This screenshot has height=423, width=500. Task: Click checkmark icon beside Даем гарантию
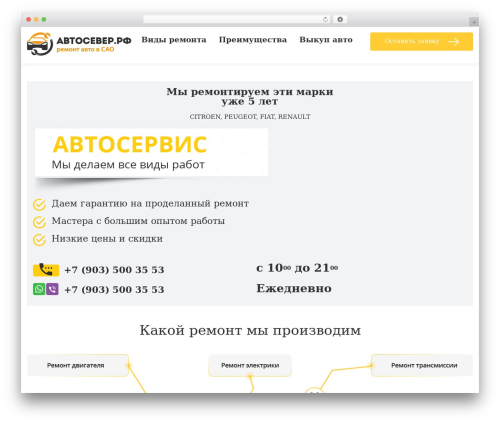click(39, 205)
